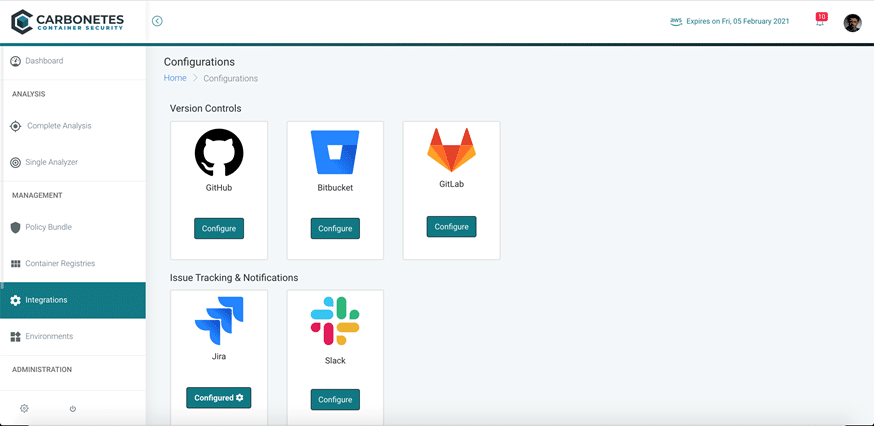Image resolution: width=874 pixels, height=426 pixels.
Task: Click the Environments icon in sidebar
Action: click(16, 336)
